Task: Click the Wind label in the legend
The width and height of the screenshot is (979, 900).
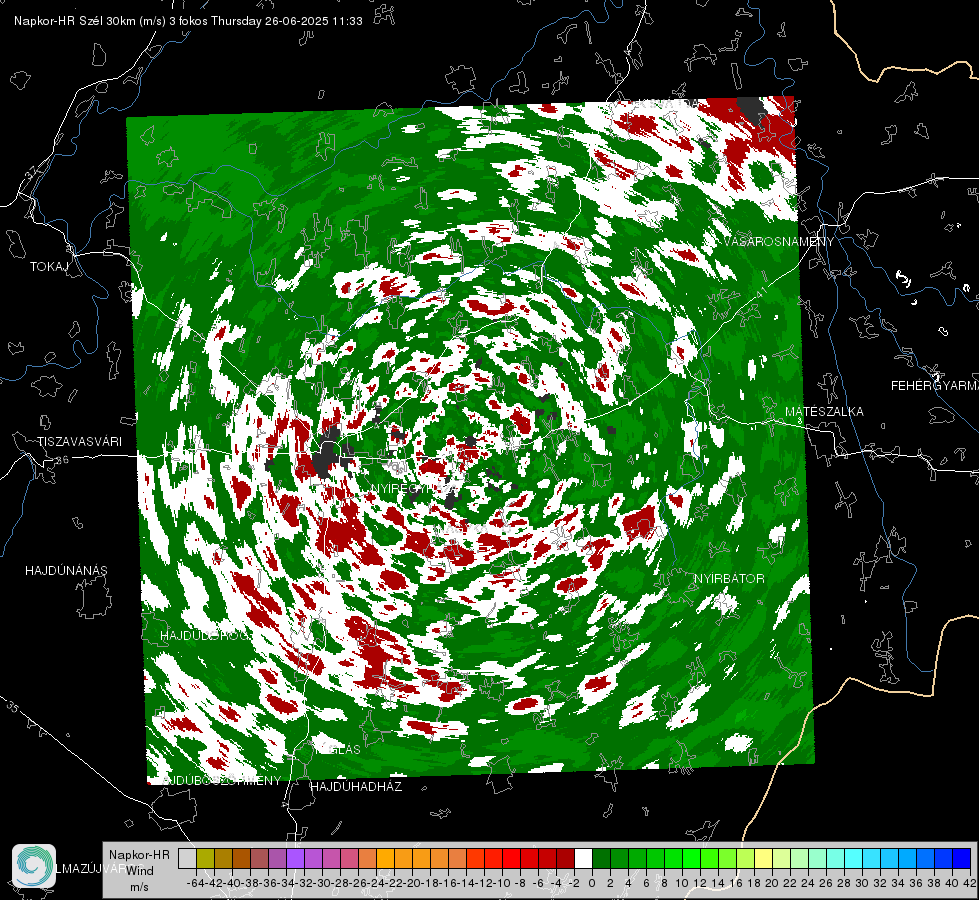Action: click(140, 870)
